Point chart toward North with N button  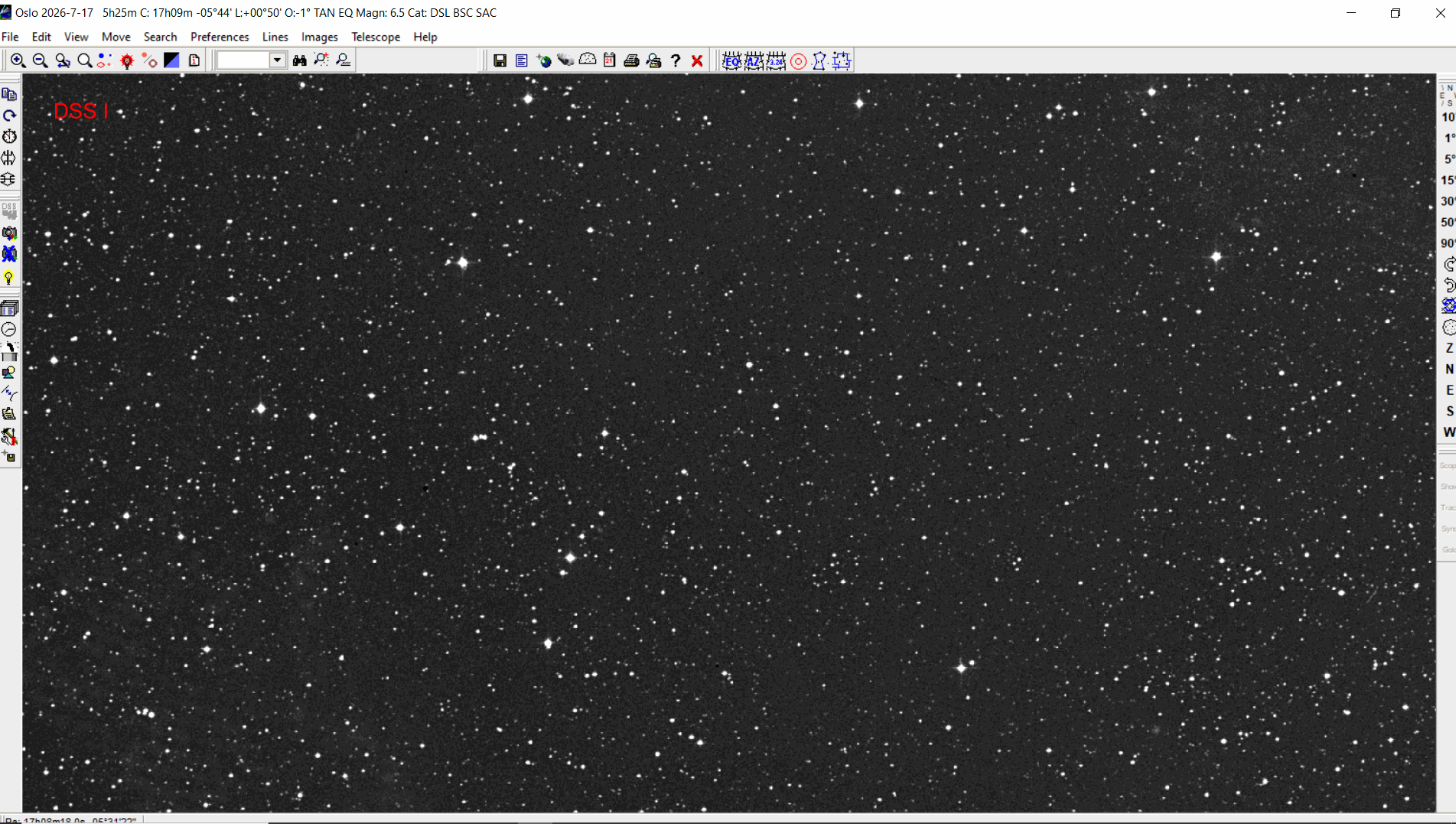click(1448, 369)
